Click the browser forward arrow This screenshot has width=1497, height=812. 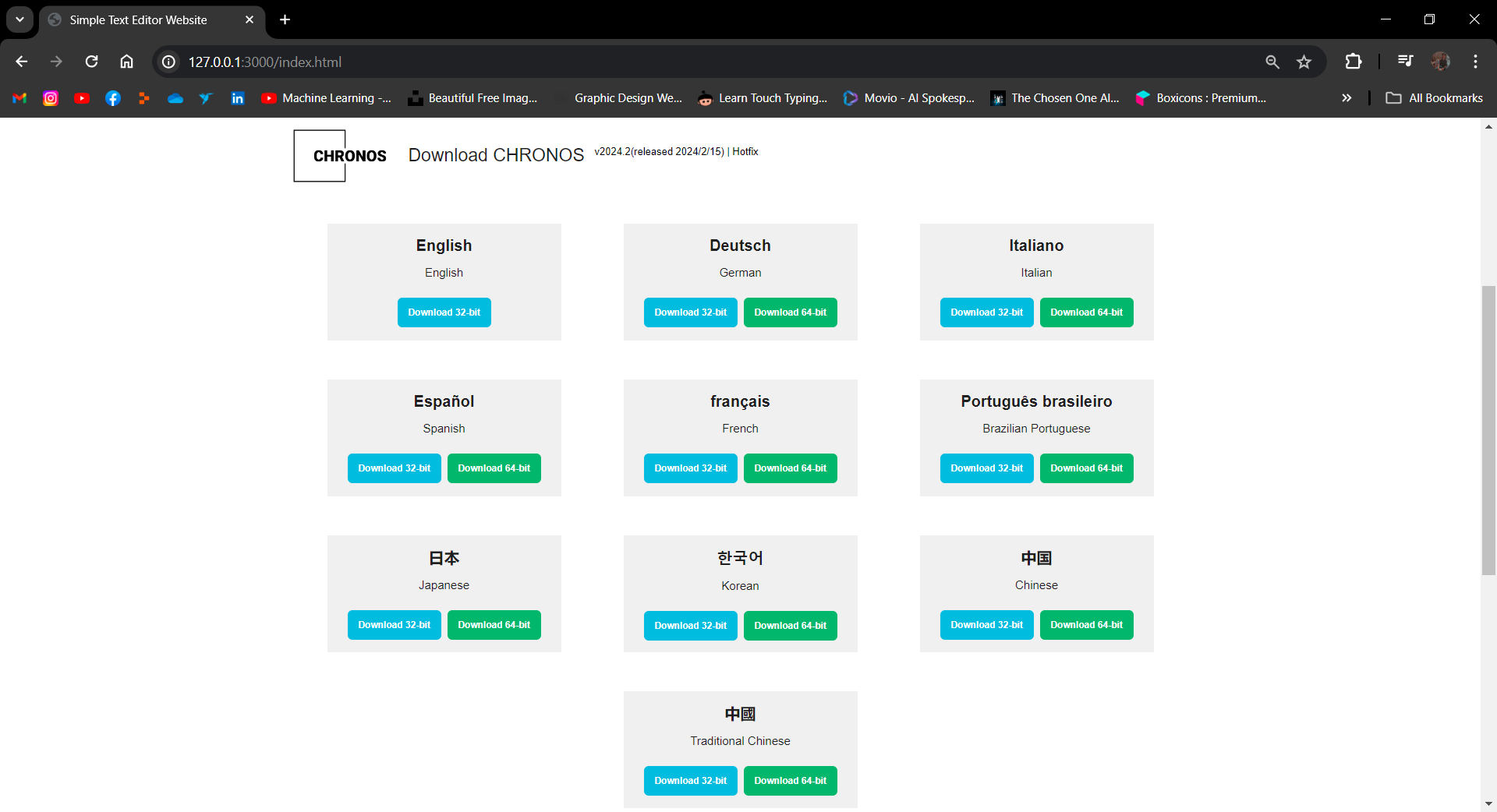56,62
